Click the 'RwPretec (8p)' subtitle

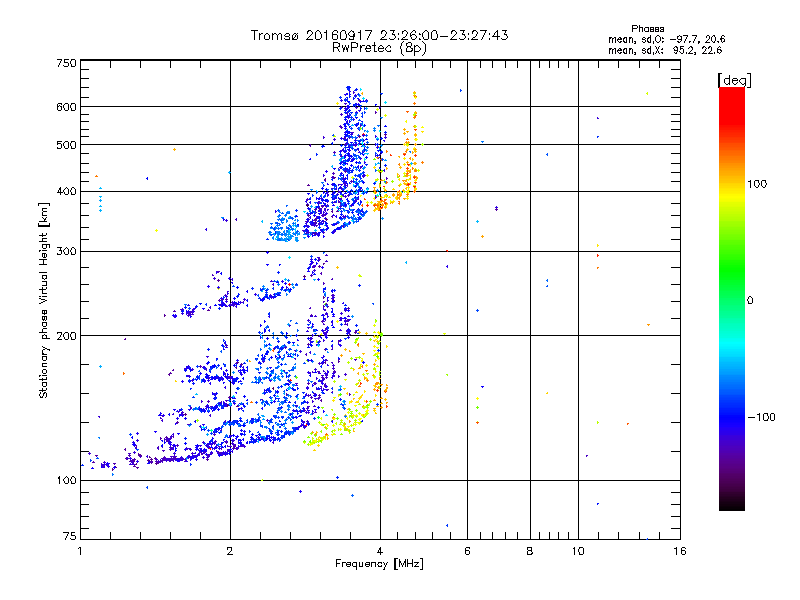(379, 48)
